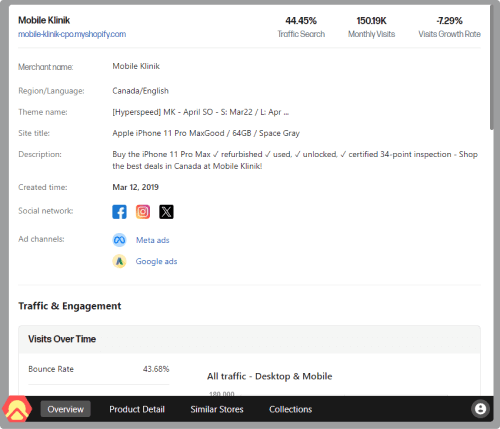Click the vertical scrollbar thumb
Viewport: 500px width, 429px height.
click(x=492, y=67)
